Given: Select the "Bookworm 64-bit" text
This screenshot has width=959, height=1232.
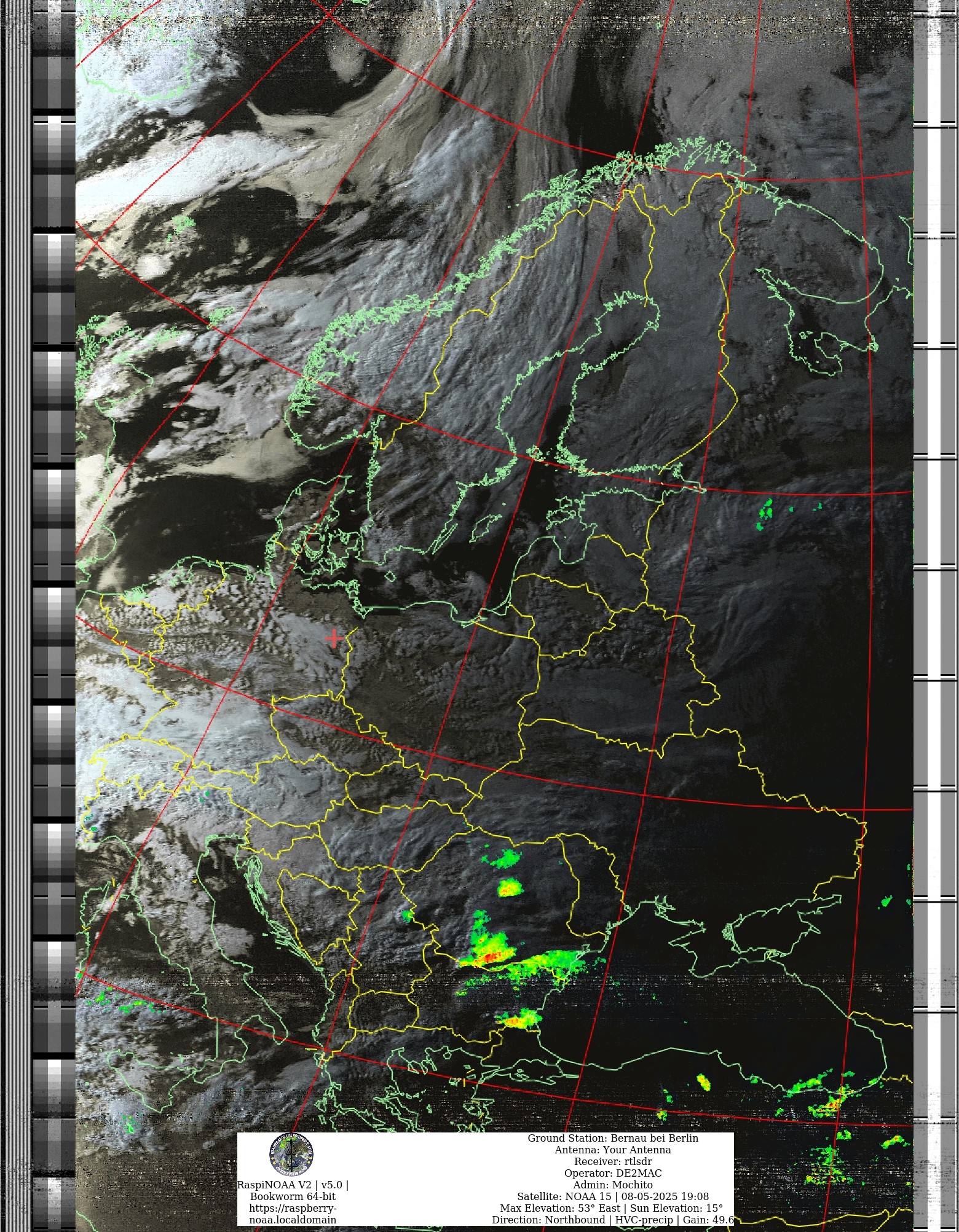Looking at the screenshot, I should tap(293, 1196).
